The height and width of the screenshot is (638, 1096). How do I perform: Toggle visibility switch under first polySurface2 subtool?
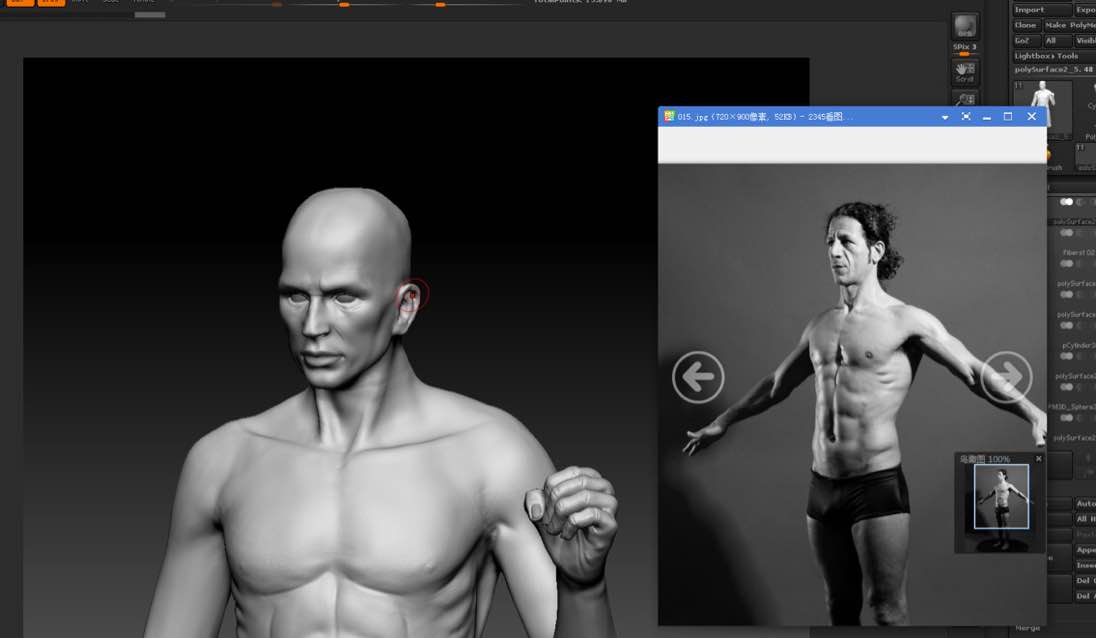click(1067, 233)
